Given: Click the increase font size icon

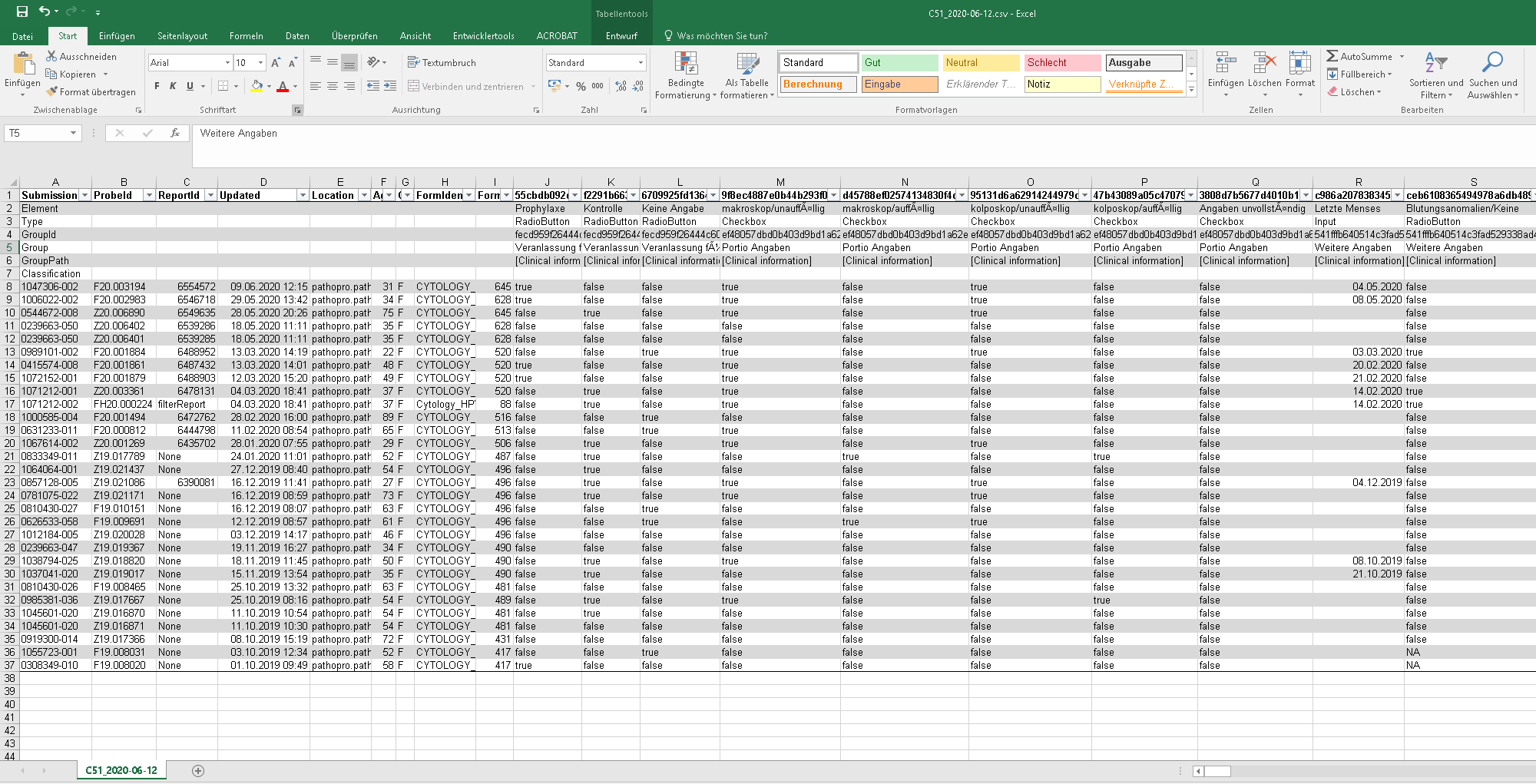Looking at the screenshot, I should [x=276, y=63].
